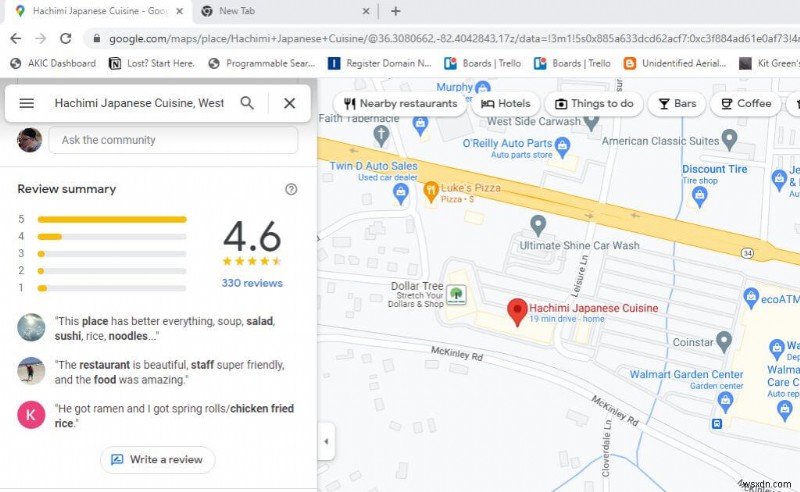
Task: Click the American Classic Suites pin
Action: click(730, 139)
